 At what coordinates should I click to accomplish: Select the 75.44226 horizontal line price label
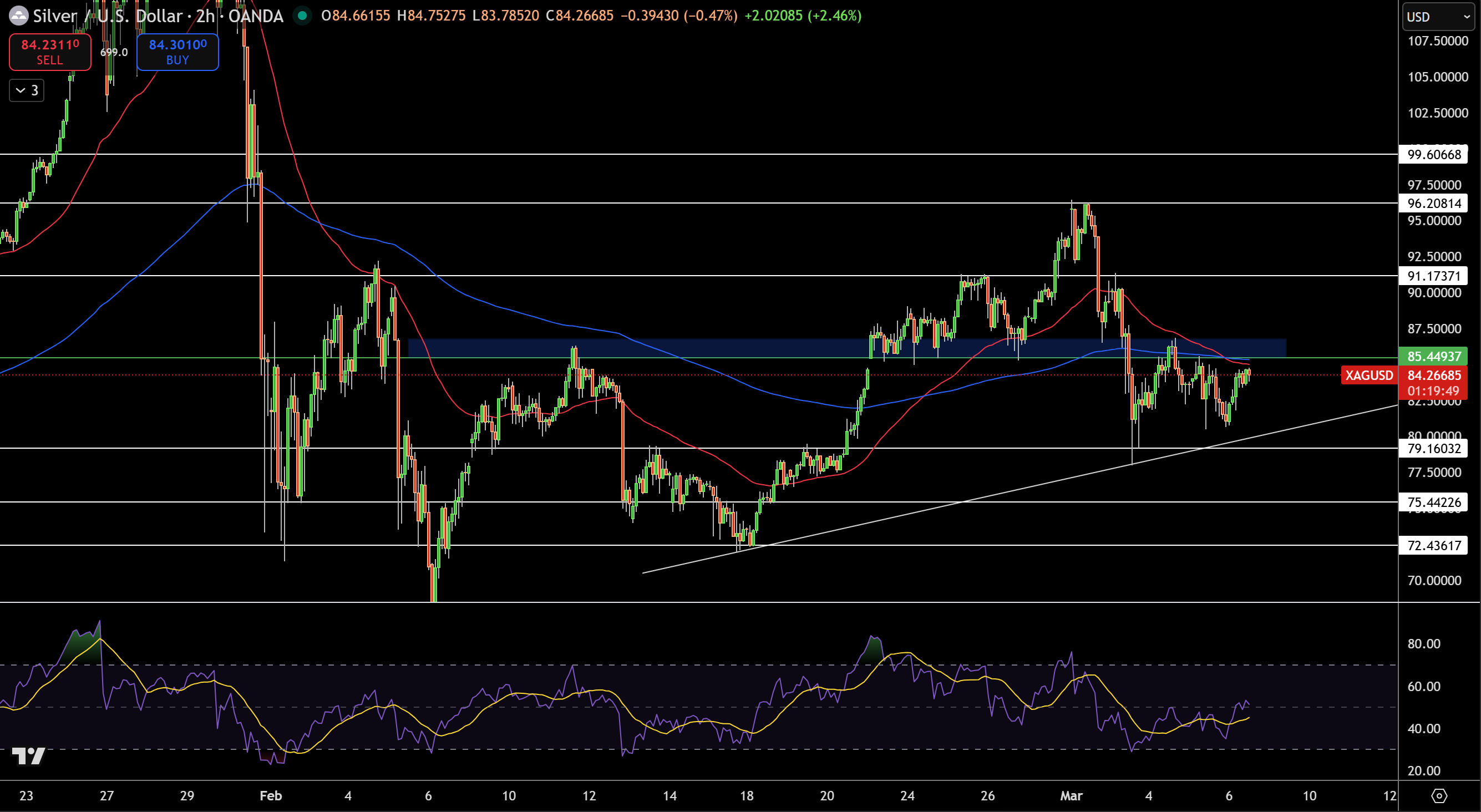tap(1434, 502)
